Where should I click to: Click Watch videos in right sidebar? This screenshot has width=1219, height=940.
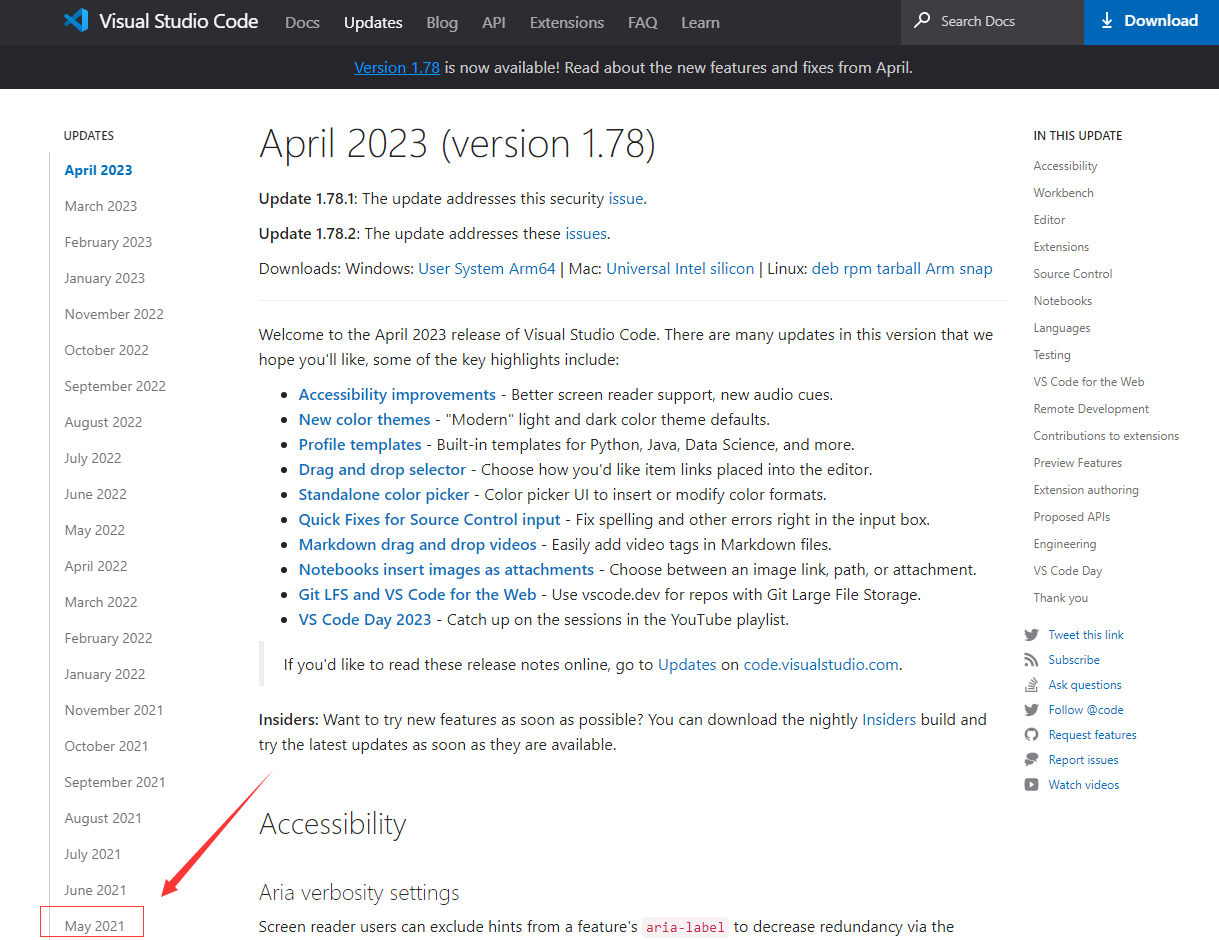point(1084,785)
